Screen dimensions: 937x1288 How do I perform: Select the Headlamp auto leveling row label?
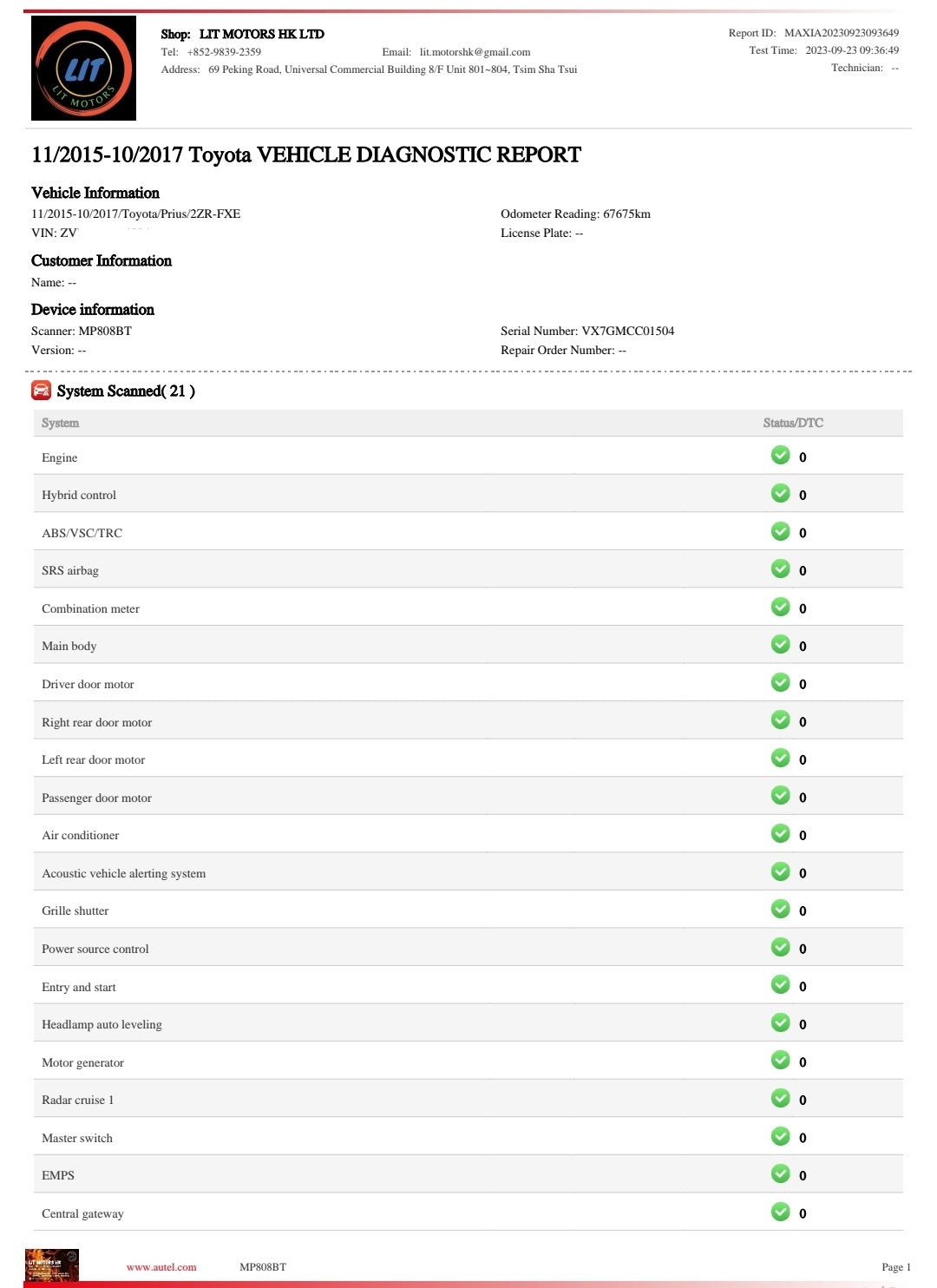point(102,1024)
